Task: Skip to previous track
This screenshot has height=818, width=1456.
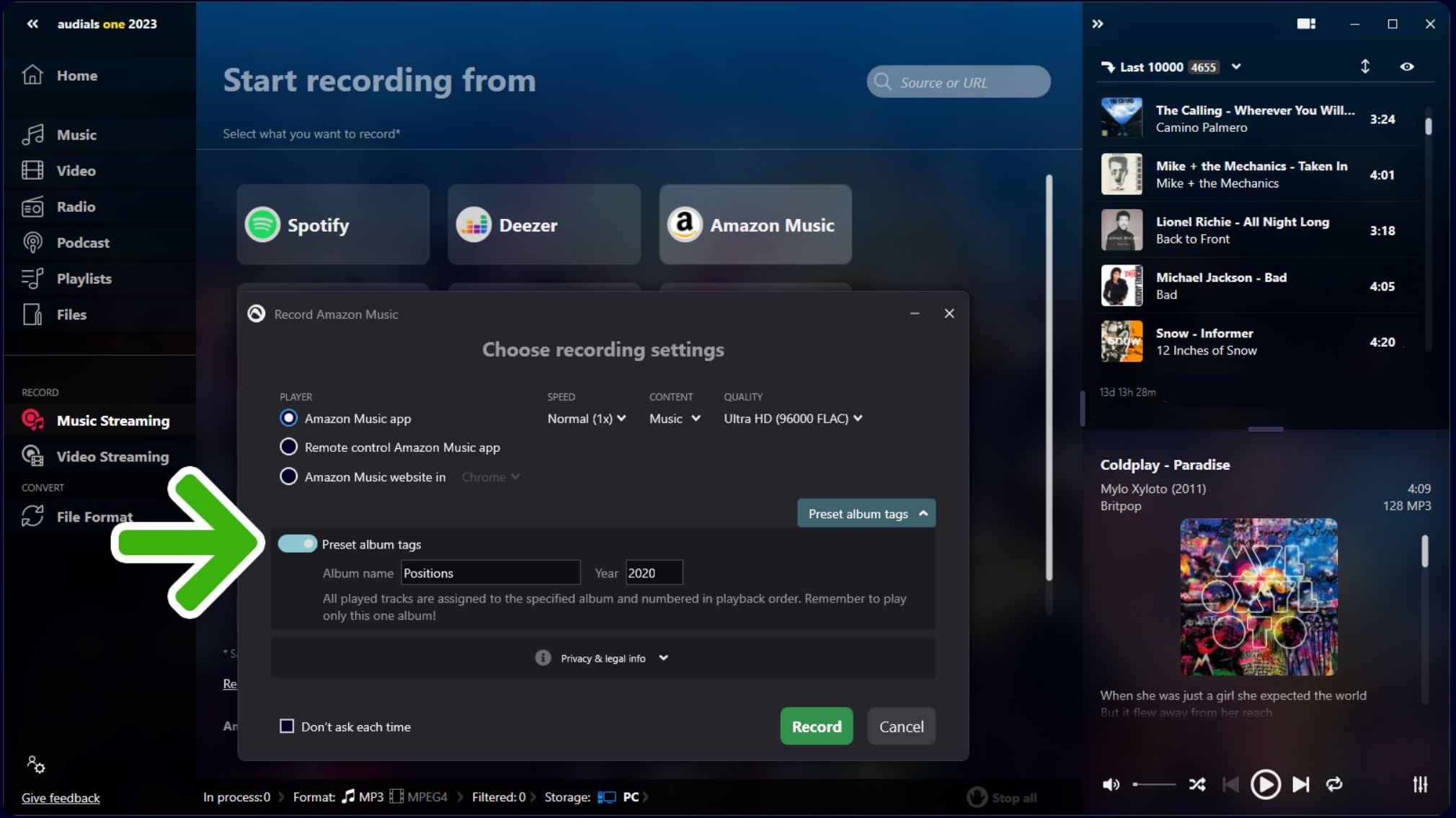Action: (x=1231, y=784)
